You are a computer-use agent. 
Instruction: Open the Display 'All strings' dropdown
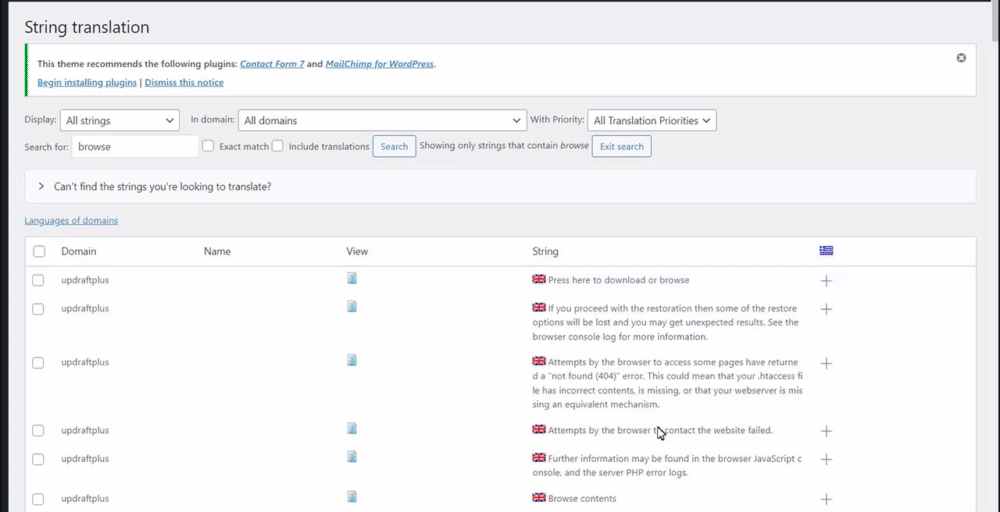point(119,121)
